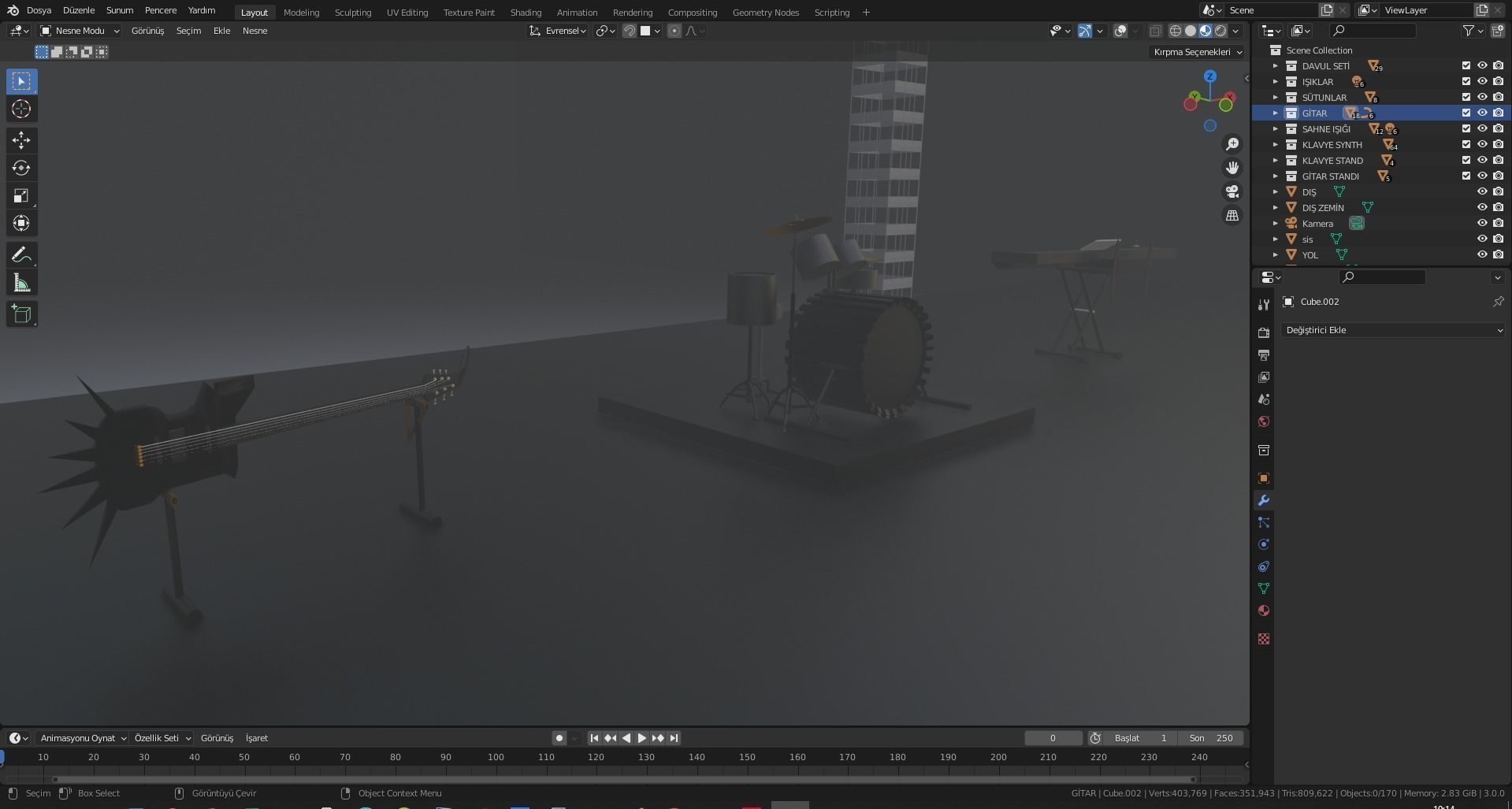Click the timeline horizontal scrollbar
Screen dimensions: 1512x809
[x=622, y=779]
